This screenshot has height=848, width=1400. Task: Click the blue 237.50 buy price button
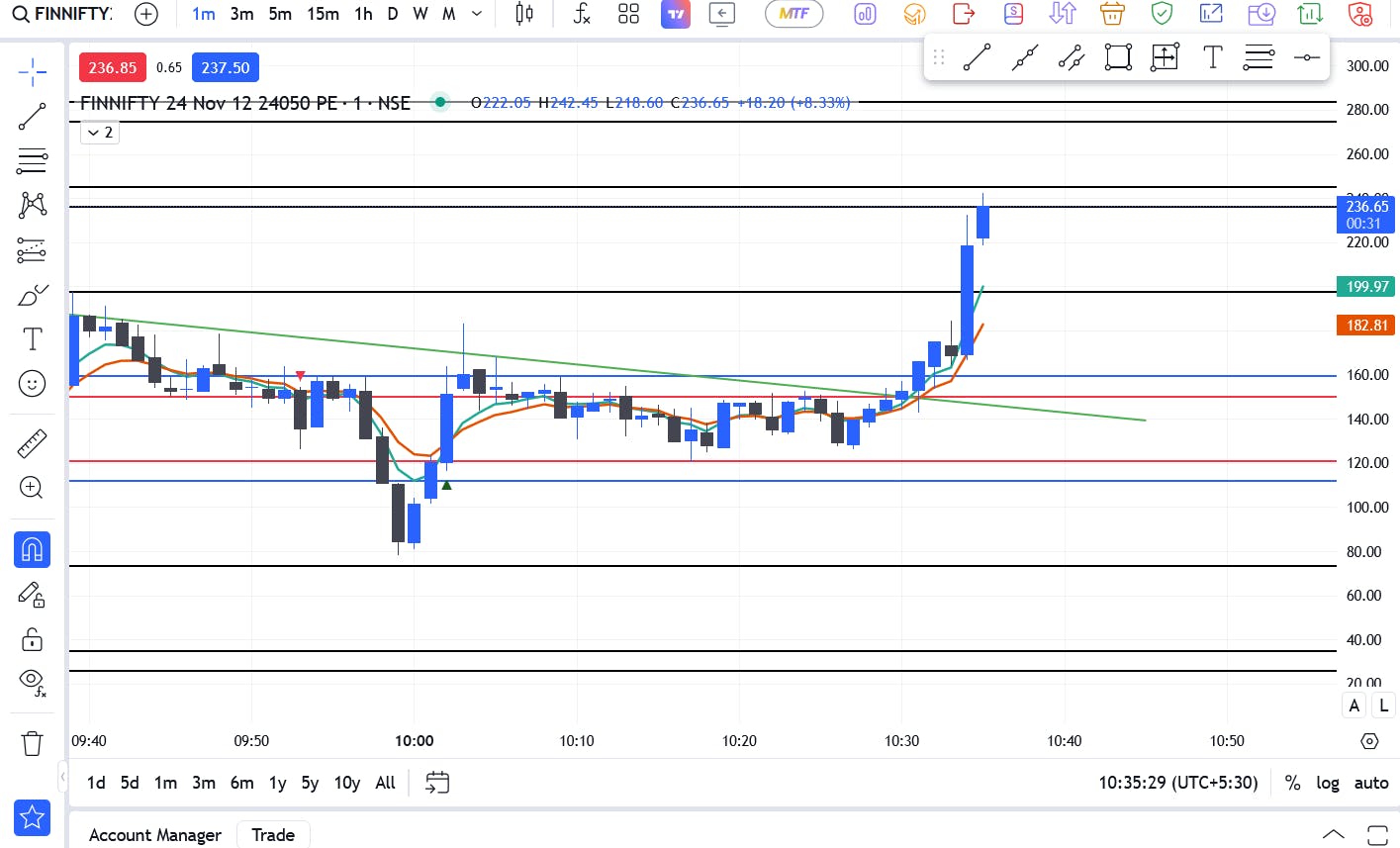(226, 67)
